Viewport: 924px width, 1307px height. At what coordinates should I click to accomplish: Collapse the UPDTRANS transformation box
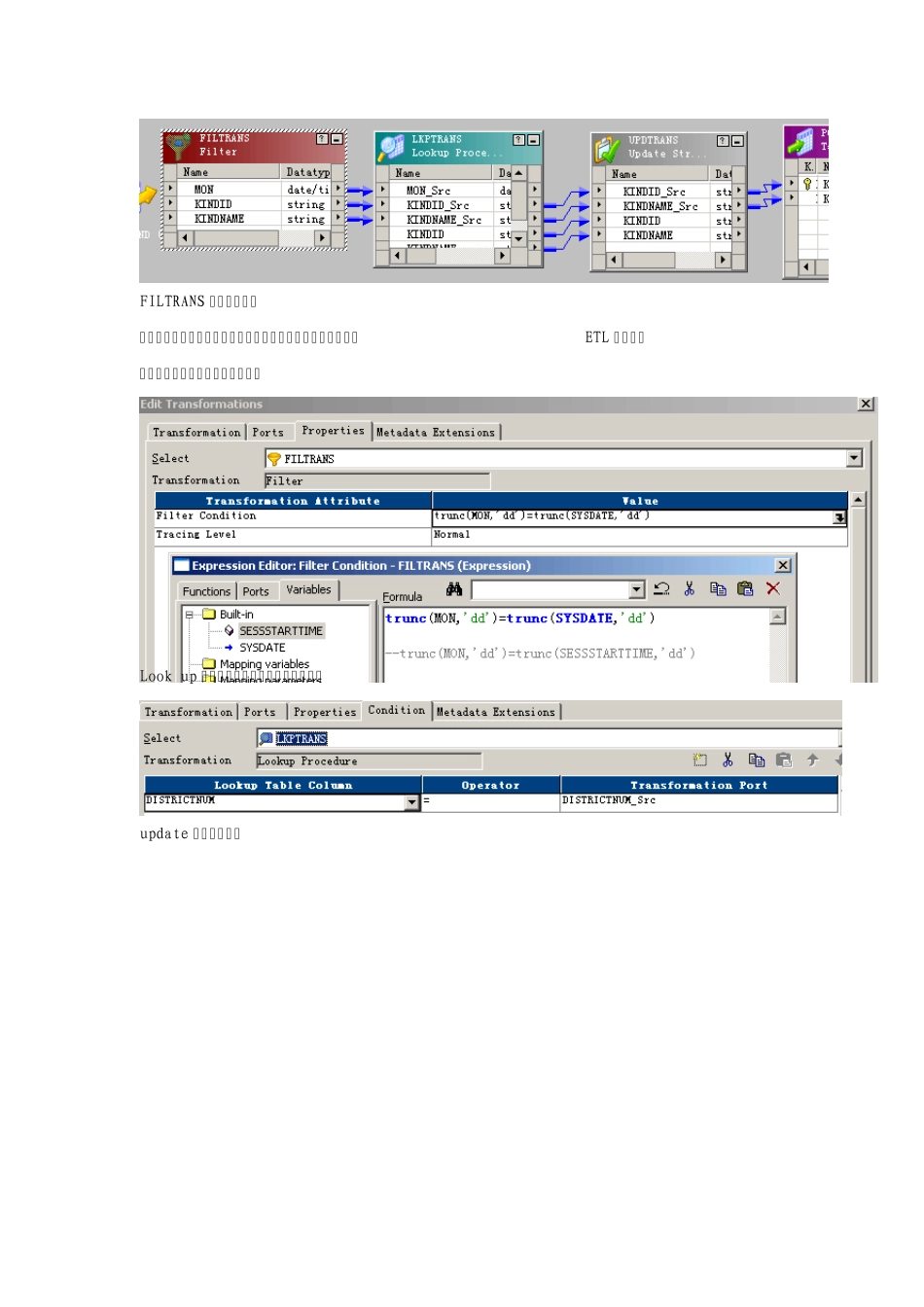737,141
